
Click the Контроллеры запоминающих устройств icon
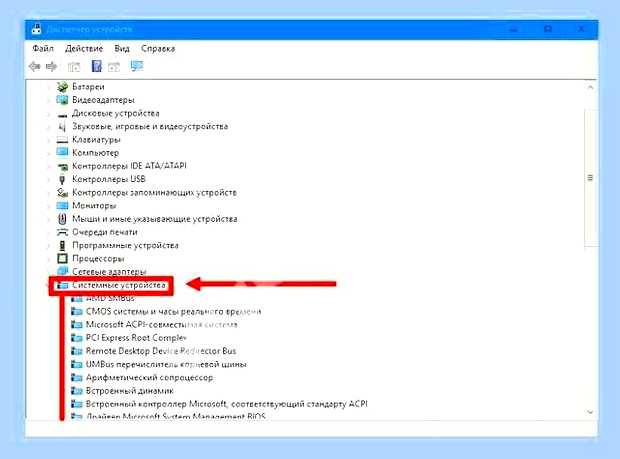62,193
